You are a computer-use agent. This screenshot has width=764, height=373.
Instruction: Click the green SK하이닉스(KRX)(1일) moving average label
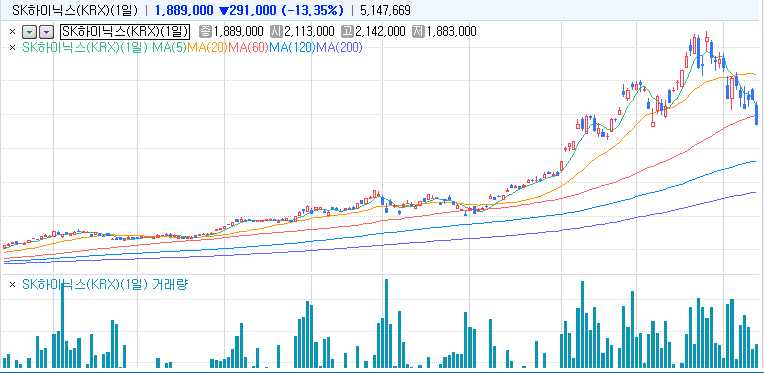pyautogui.click(x=85, y=47)
